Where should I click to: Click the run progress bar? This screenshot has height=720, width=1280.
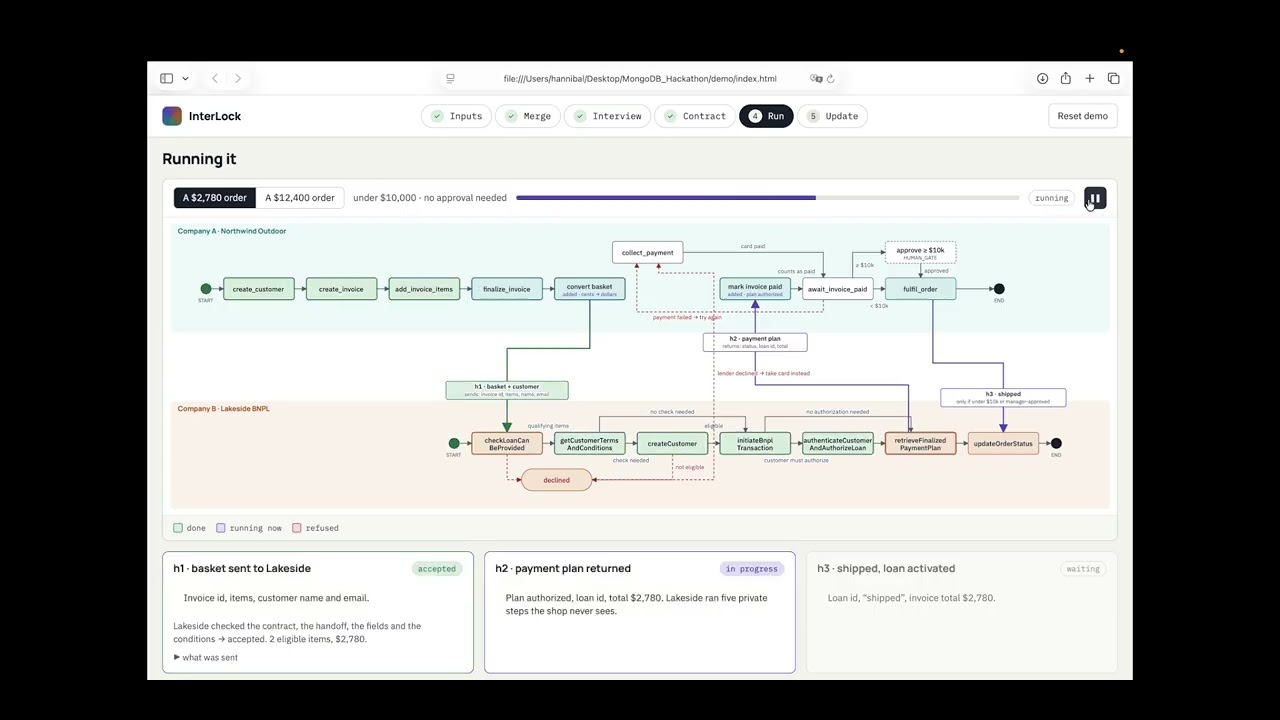767,198
